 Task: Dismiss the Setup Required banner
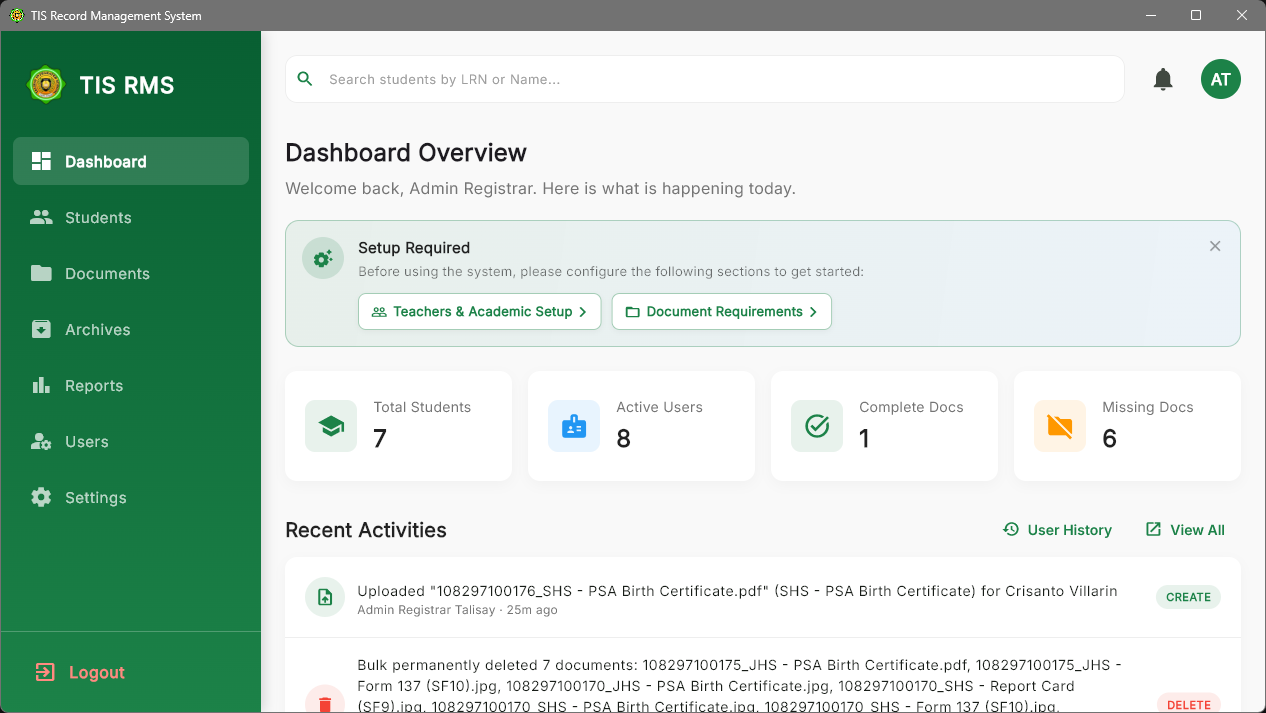[1215, 246]
